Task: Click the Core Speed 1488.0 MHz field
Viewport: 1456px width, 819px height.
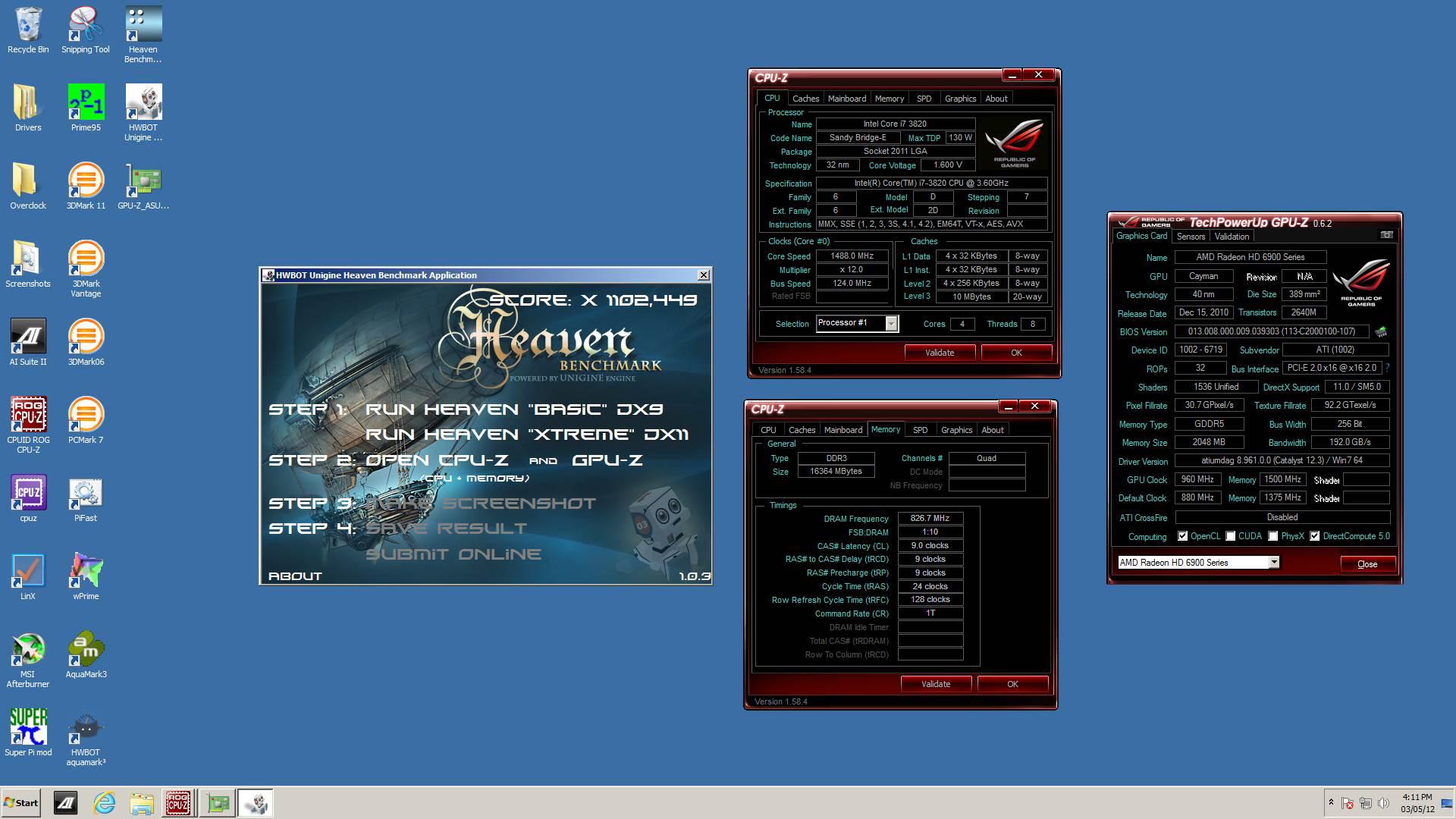Action: click(852, 256)
